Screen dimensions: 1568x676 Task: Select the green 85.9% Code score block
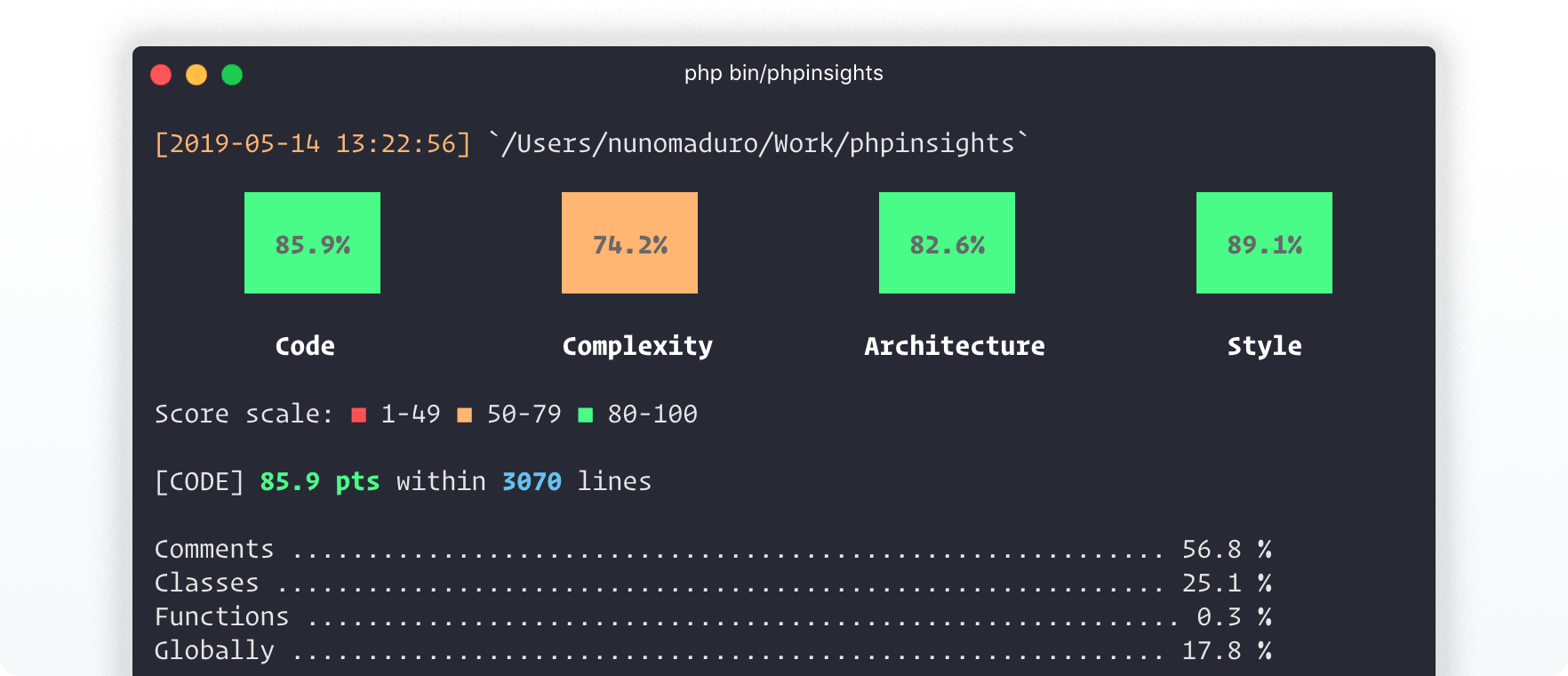(312, 242)
